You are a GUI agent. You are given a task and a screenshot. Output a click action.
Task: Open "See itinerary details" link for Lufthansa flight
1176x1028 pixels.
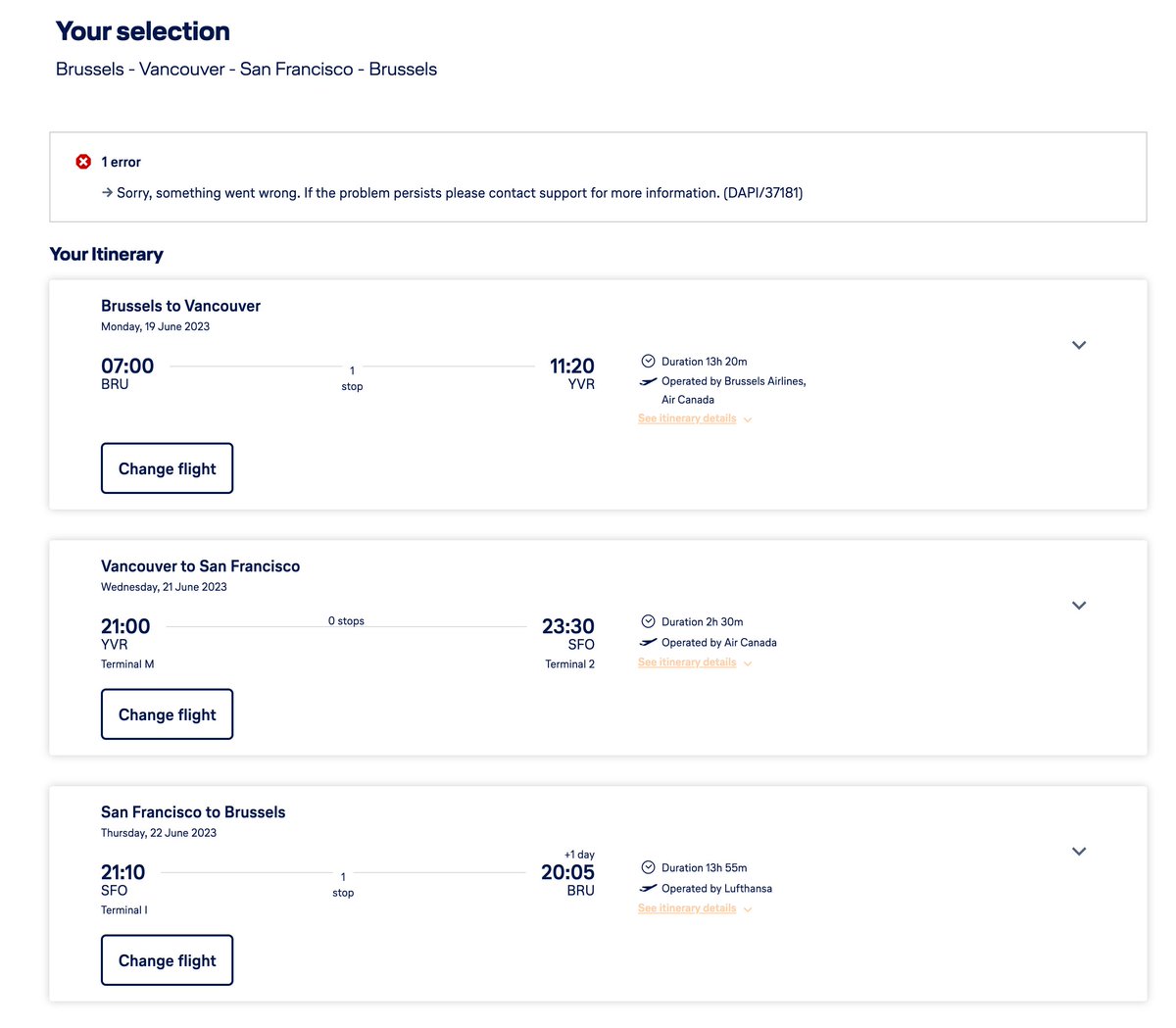(x=687, y=908)
